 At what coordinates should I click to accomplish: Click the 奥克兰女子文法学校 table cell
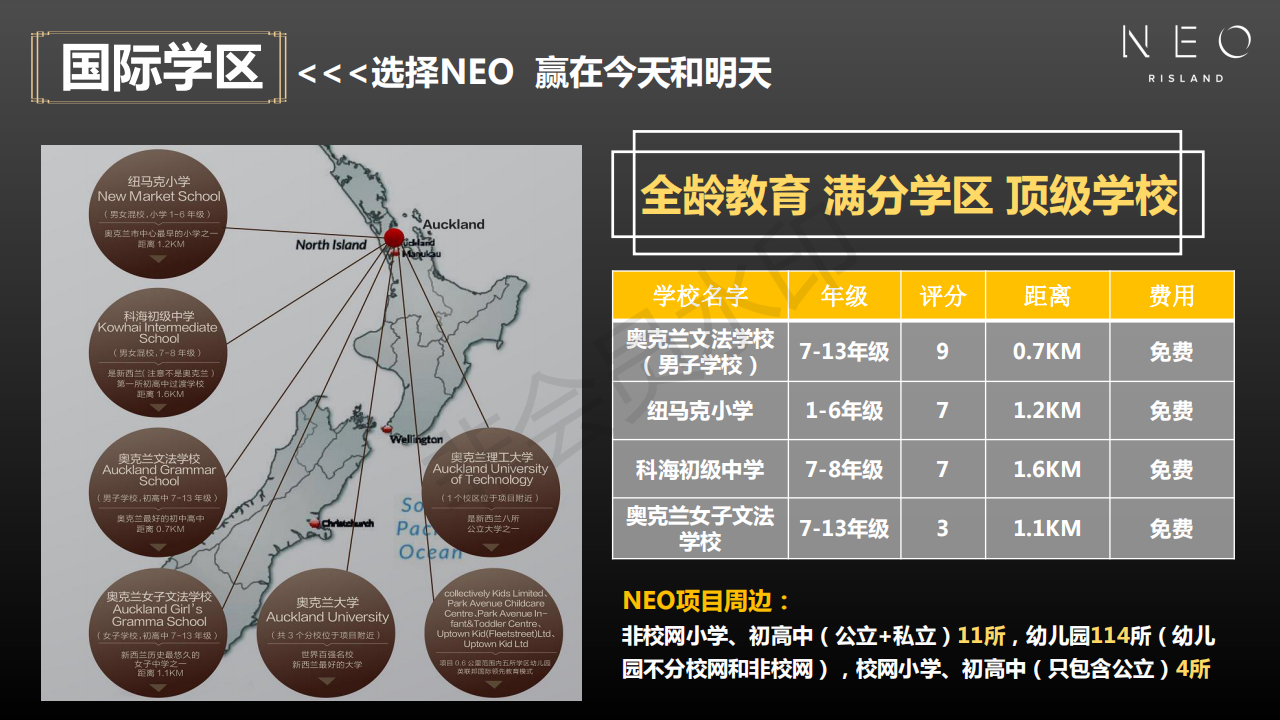[700, 529]
